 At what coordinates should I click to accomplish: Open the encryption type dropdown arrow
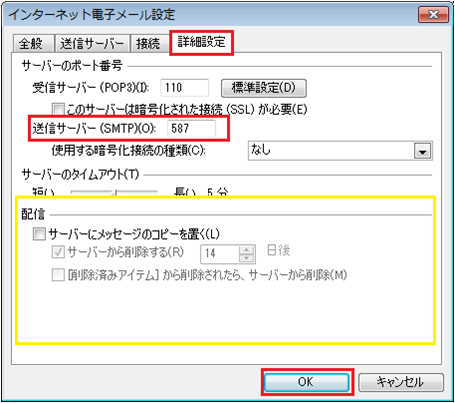(x=422, y=151)
